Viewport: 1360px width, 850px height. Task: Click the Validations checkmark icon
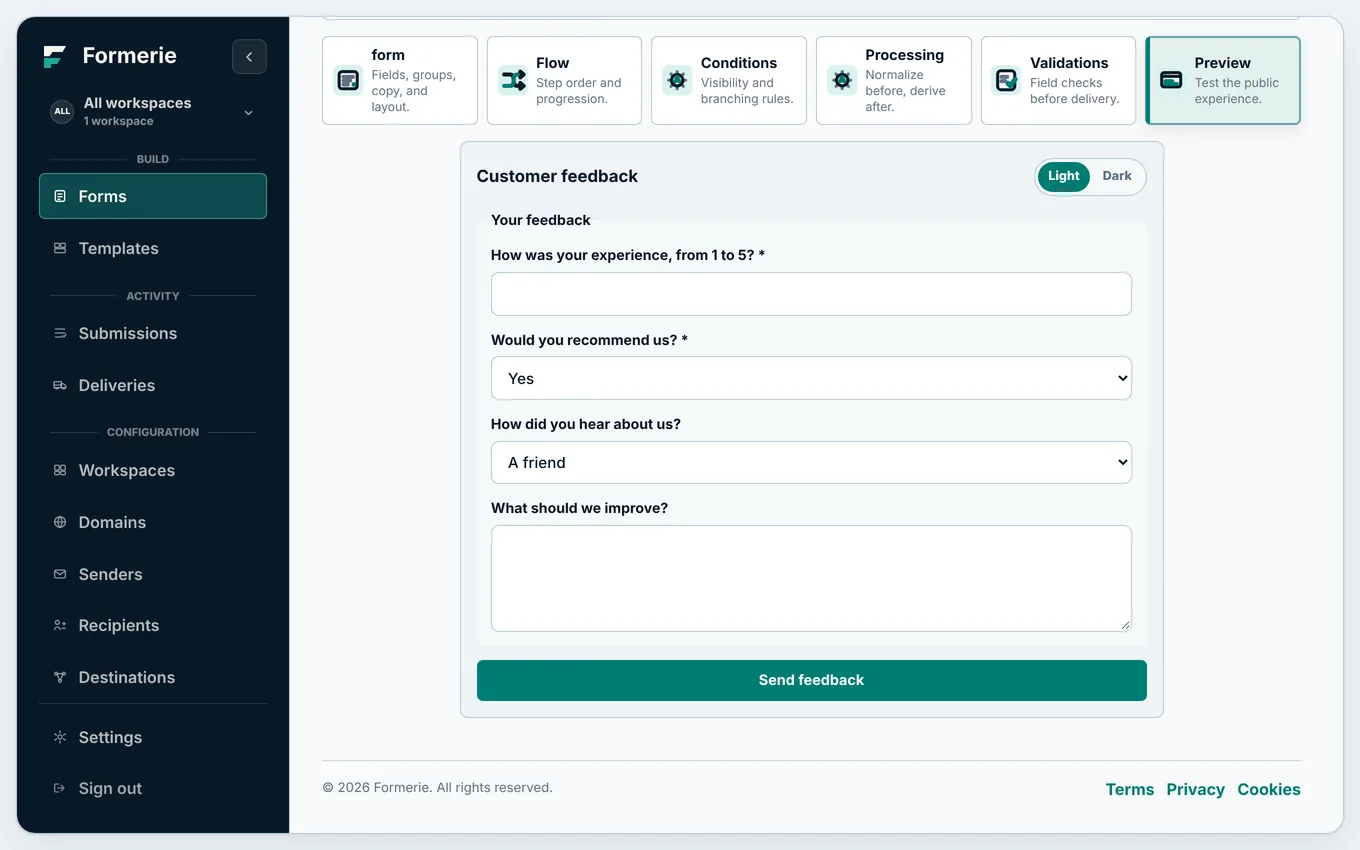[1006, 80]
